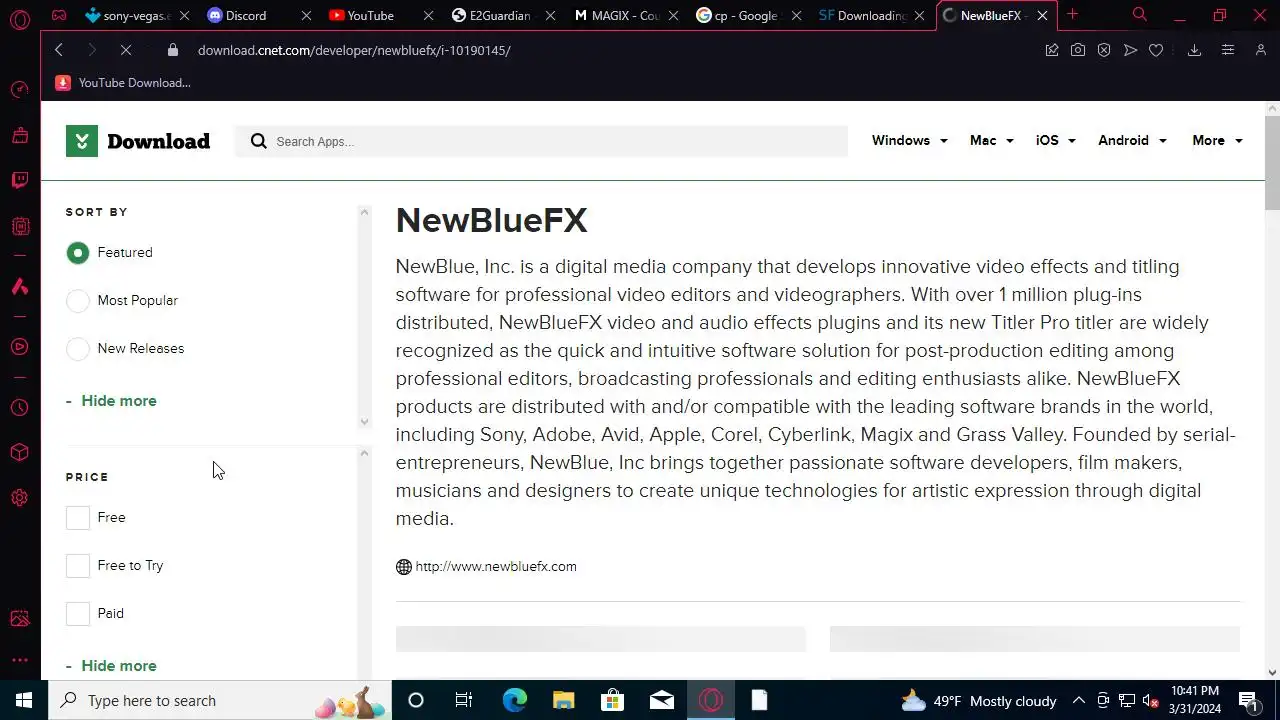Open GX Control speedometer in sidebar

tap(20, 90)
